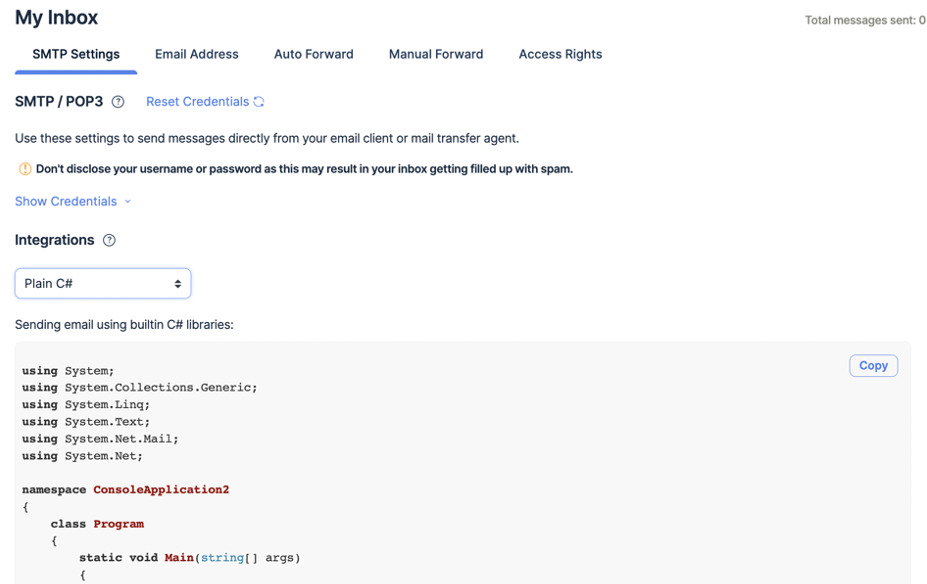Expand the Show Credentials section
Image resolution: width=927 pixels, height=584 pixels.
pyautogui.click(x=65, y=201)
